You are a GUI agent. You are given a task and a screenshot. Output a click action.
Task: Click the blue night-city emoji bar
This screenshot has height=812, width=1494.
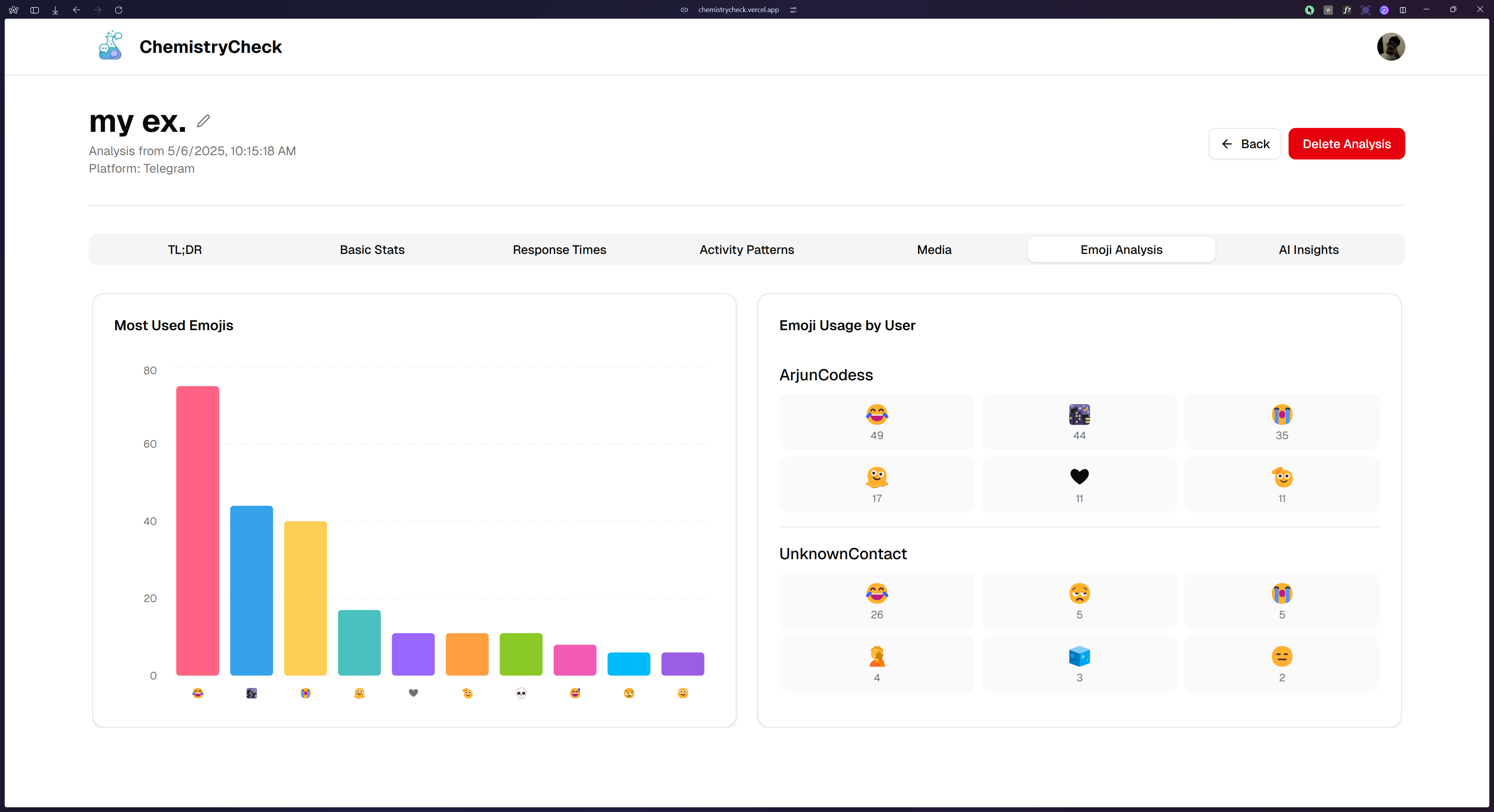pyautogui.click(x=251, y=590)
